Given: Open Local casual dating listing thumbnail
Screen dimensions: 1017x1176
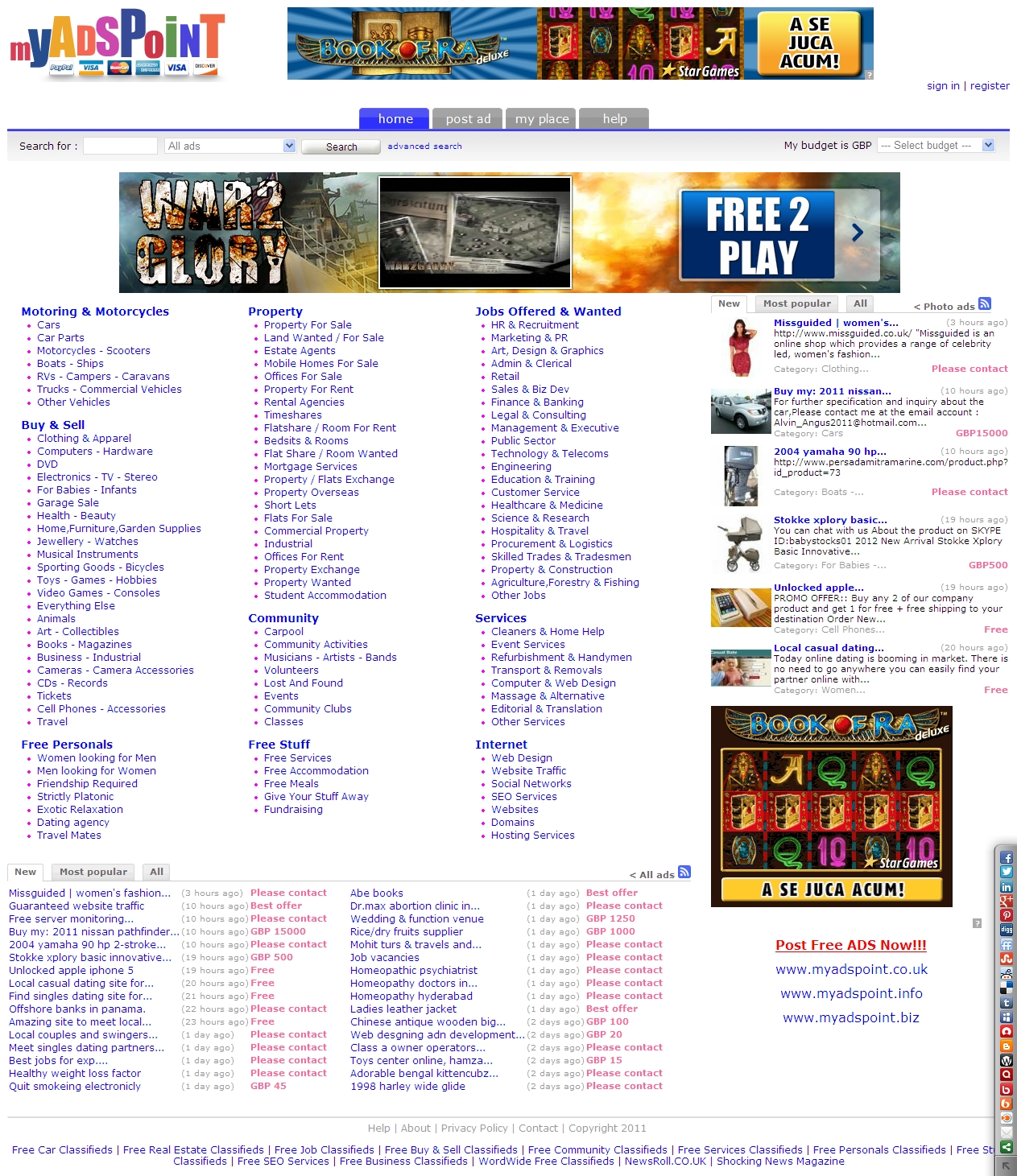Looking at the screenshot, I should (741, 668).
